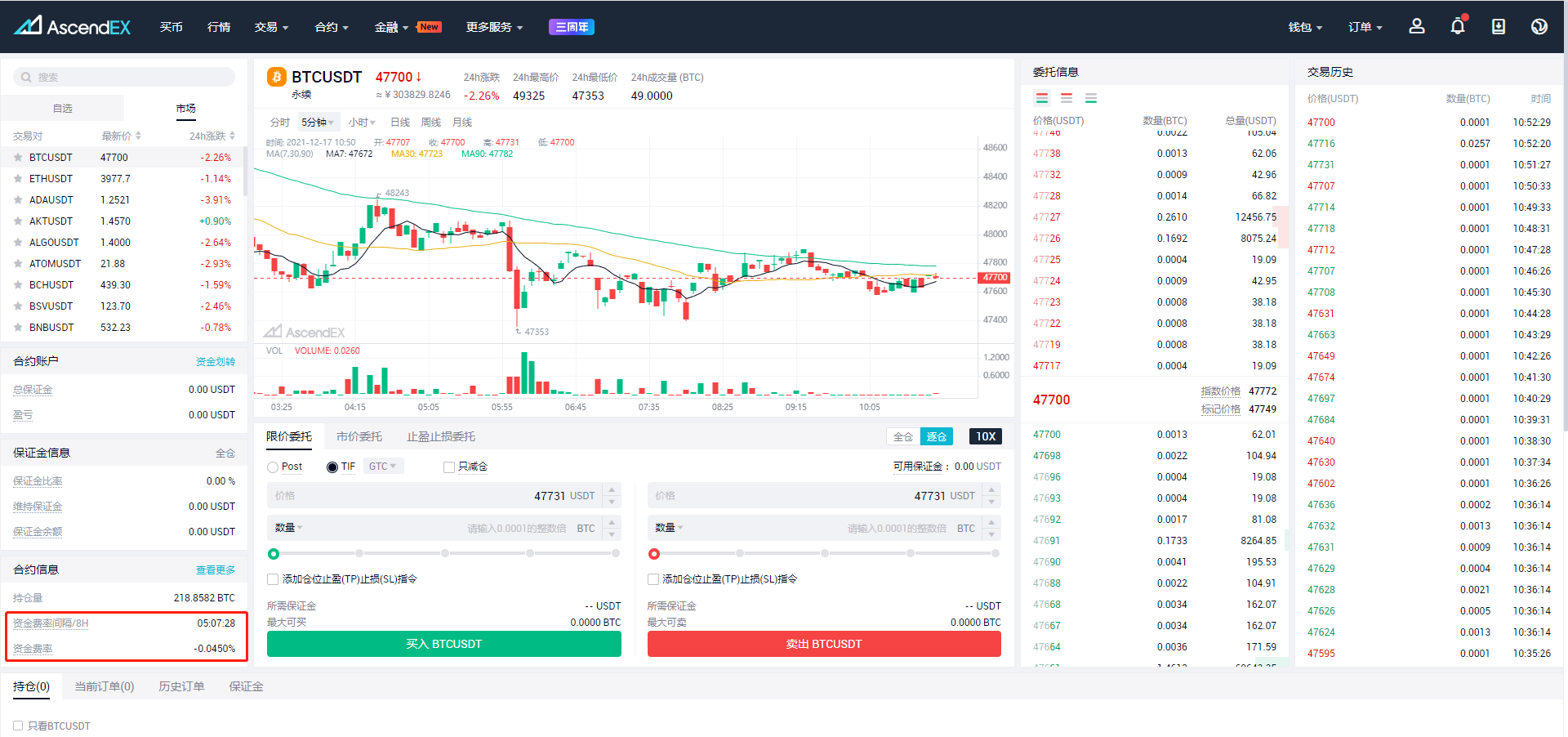Favorite ATOMUSDT with its star icon

[18, 263]
